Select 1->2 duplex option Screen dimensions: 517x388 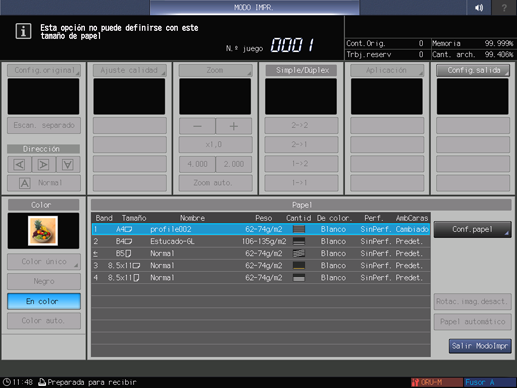click(301, 164)
